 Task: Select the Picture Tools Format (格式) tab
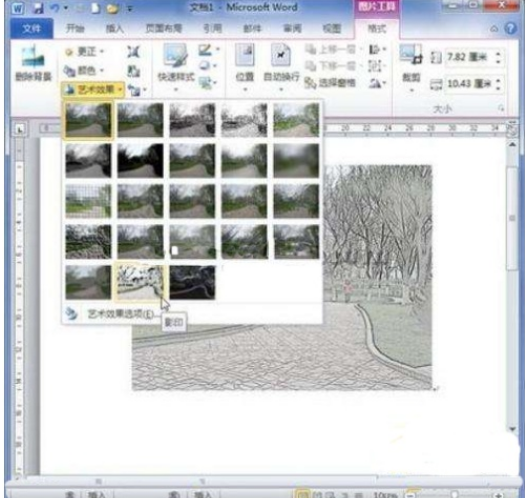tap(377, 29)
